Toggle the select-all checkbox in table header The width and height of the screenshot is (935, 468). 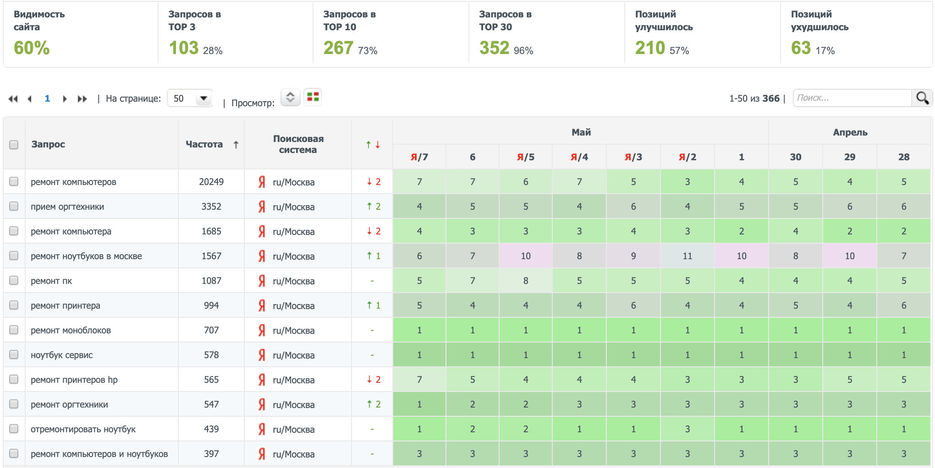[x=14, y=144]
